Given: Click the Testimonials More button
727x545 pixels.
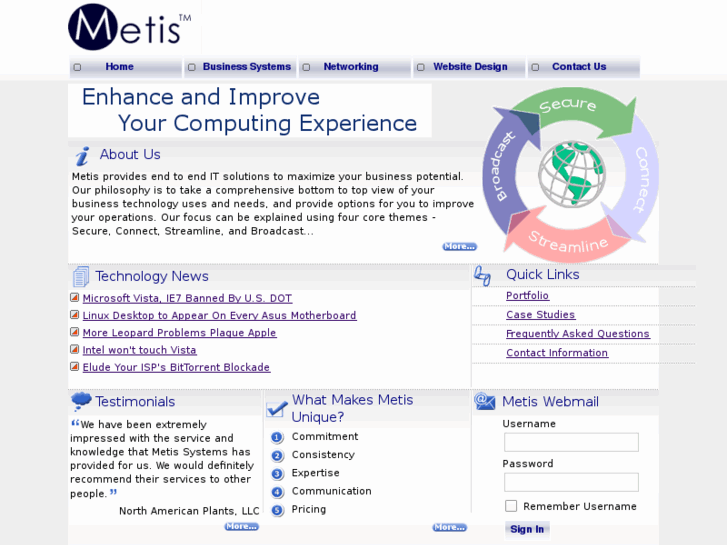Looking at the screenshot, I should point(242,526).
